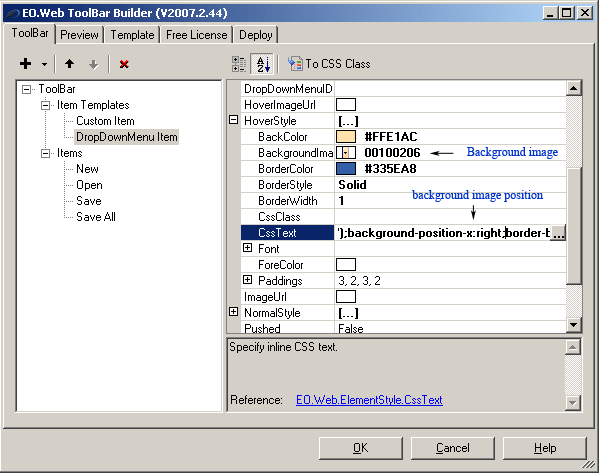Click the BackgroundImage thumbnail box
The image size is (599, 473).
[x=346, y=153]
